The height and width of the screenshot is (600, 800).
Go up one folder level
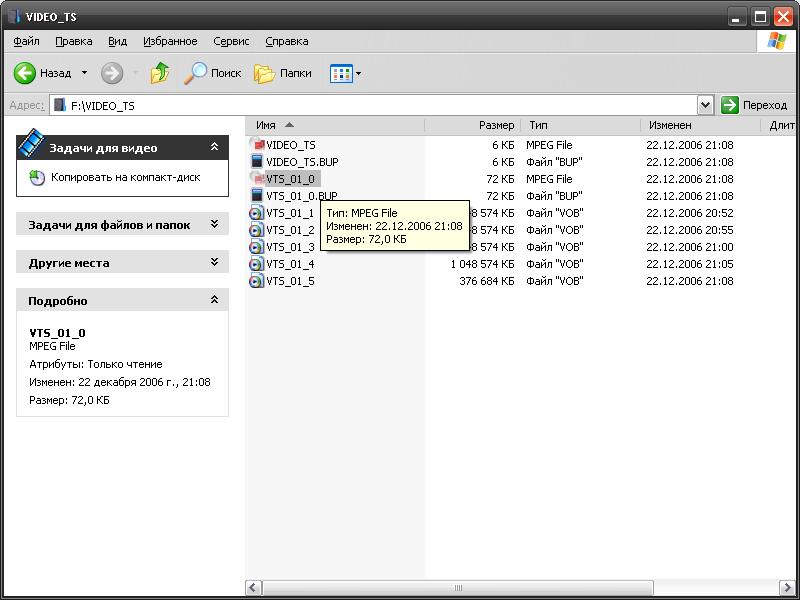tap(160, 73)
